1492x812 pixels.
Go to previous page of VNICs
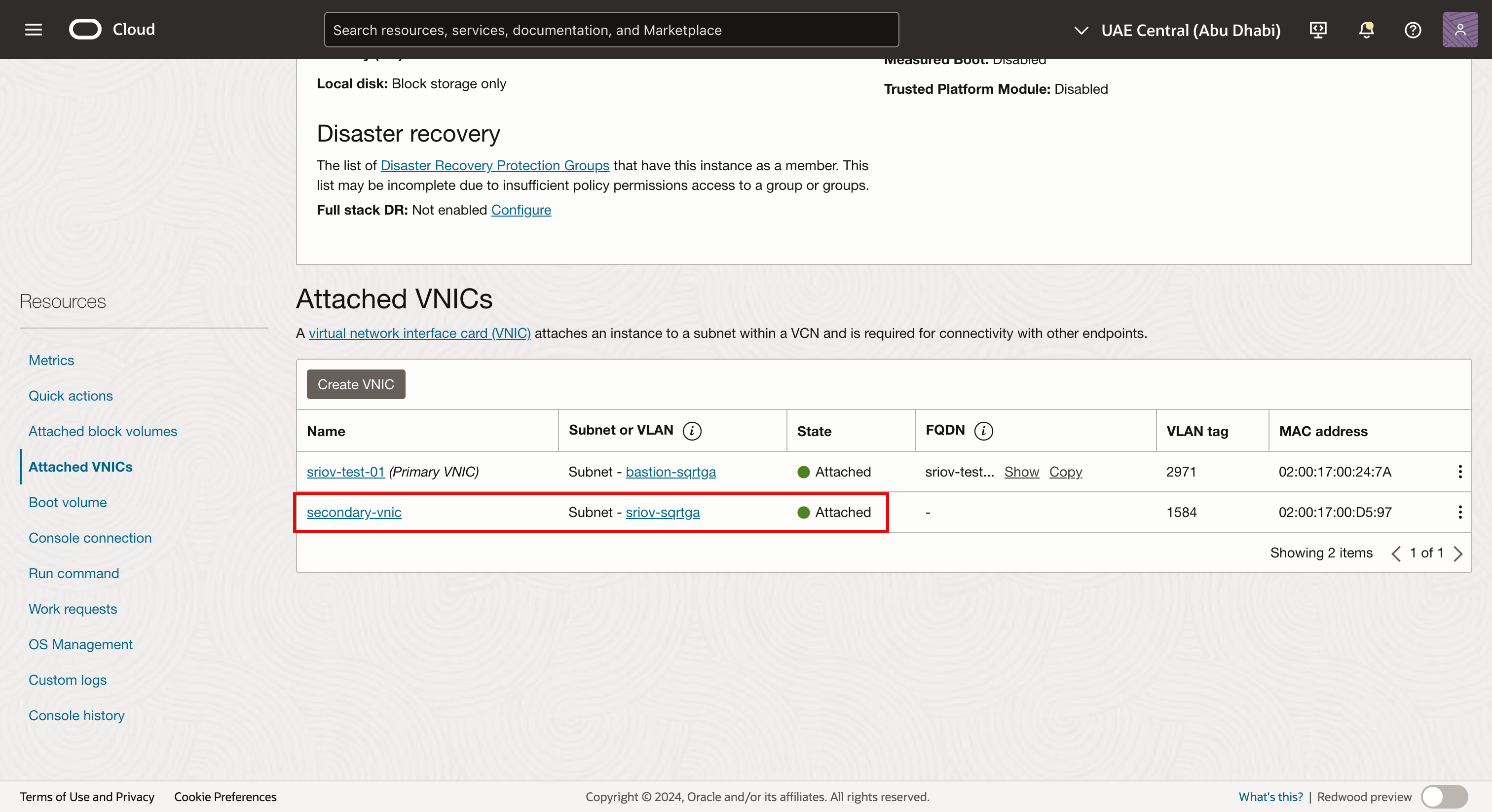pyautogui.click(x=1396, y=554)
